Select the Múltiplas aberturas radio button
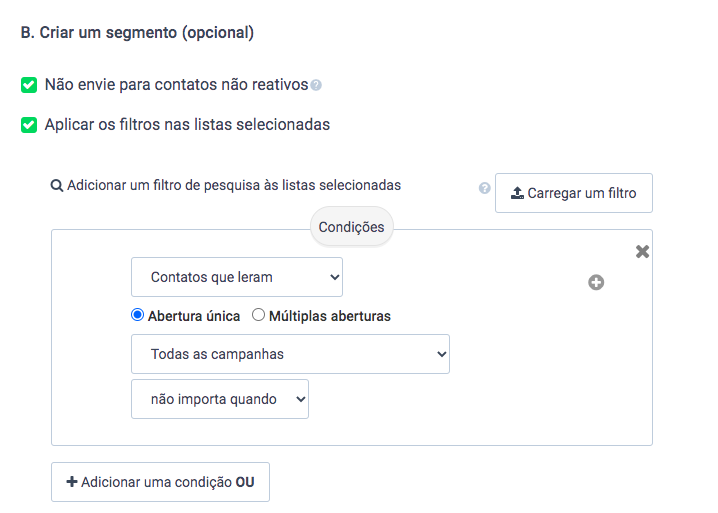The width and height of the screenshot is (718, 513). [258, 315]
